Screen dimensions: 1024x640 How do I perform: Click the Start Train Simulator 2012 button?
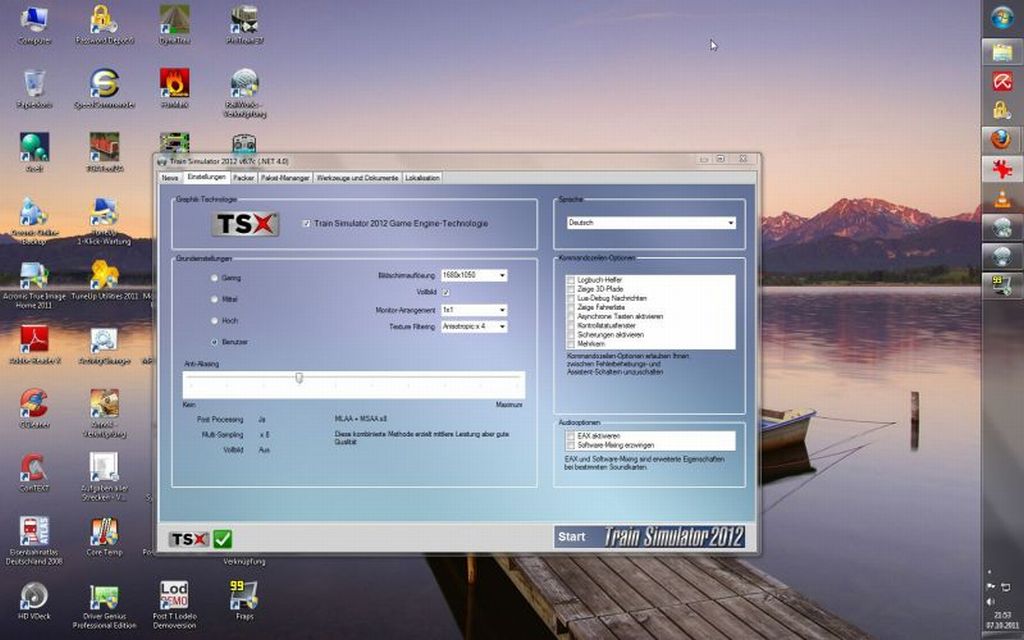click(x=650, y=537)
